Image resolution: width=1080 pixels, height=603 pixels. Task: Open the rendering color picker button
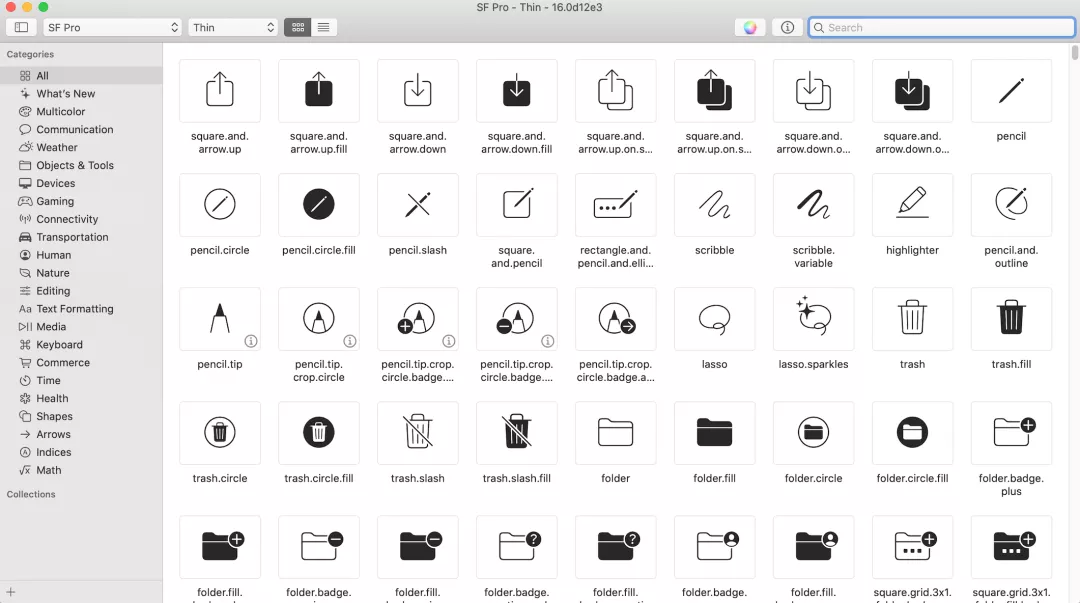coord(750,28)
